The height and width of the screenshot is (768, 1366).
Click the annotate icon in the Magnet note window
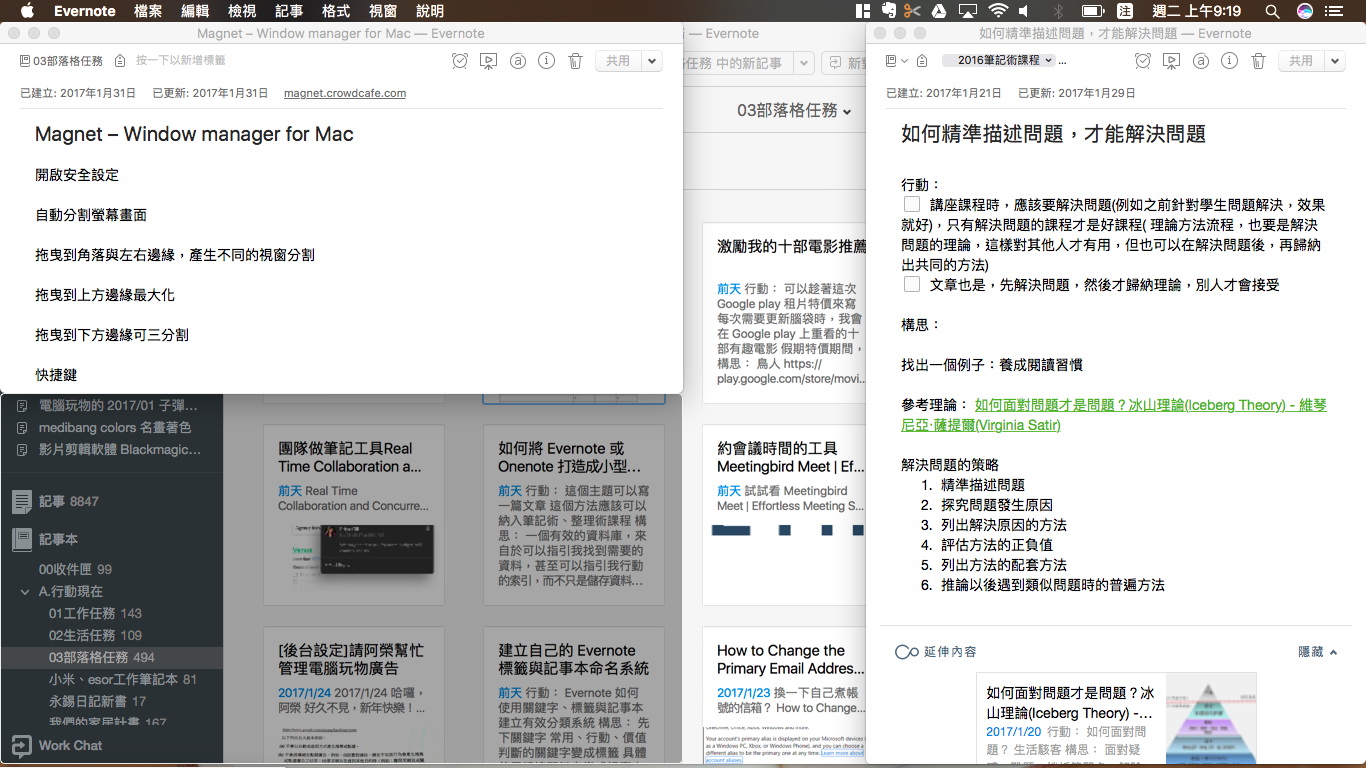coord(518,61)
